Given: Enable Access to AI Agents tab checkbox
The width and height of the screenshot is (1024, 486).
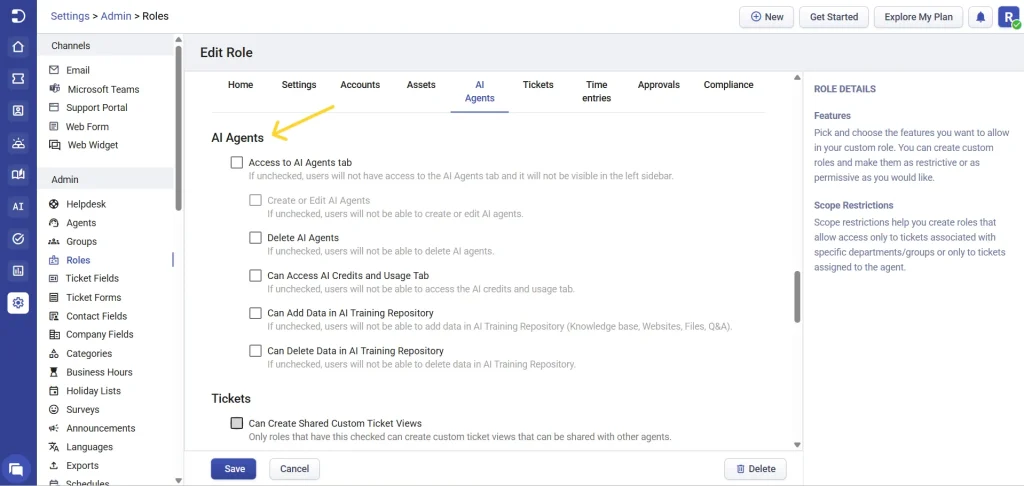Looking at the screenshot, I should 236,162.
